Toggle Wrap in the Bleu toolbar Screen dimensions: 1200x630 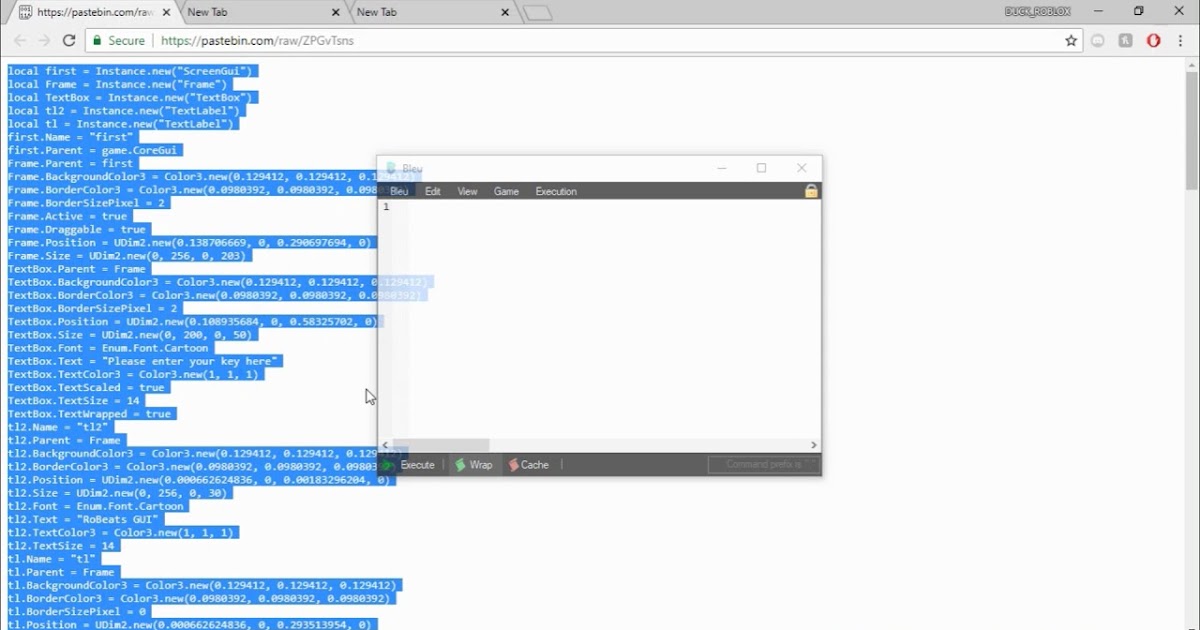click(473, 465)
